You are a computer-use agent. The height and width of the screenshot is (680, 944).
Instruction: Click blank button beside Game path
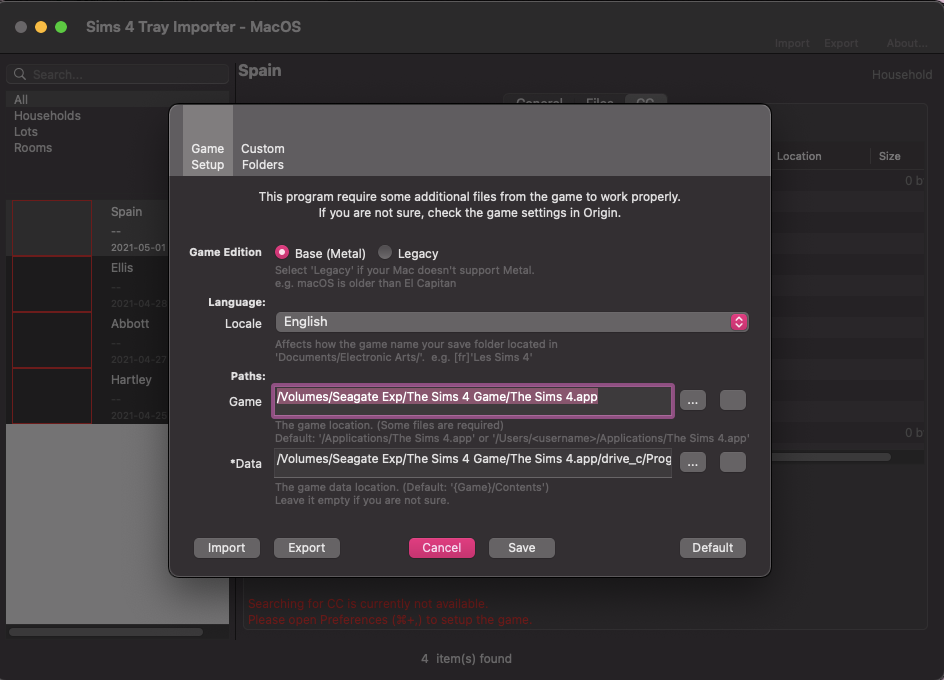click(x=733, y=400)
